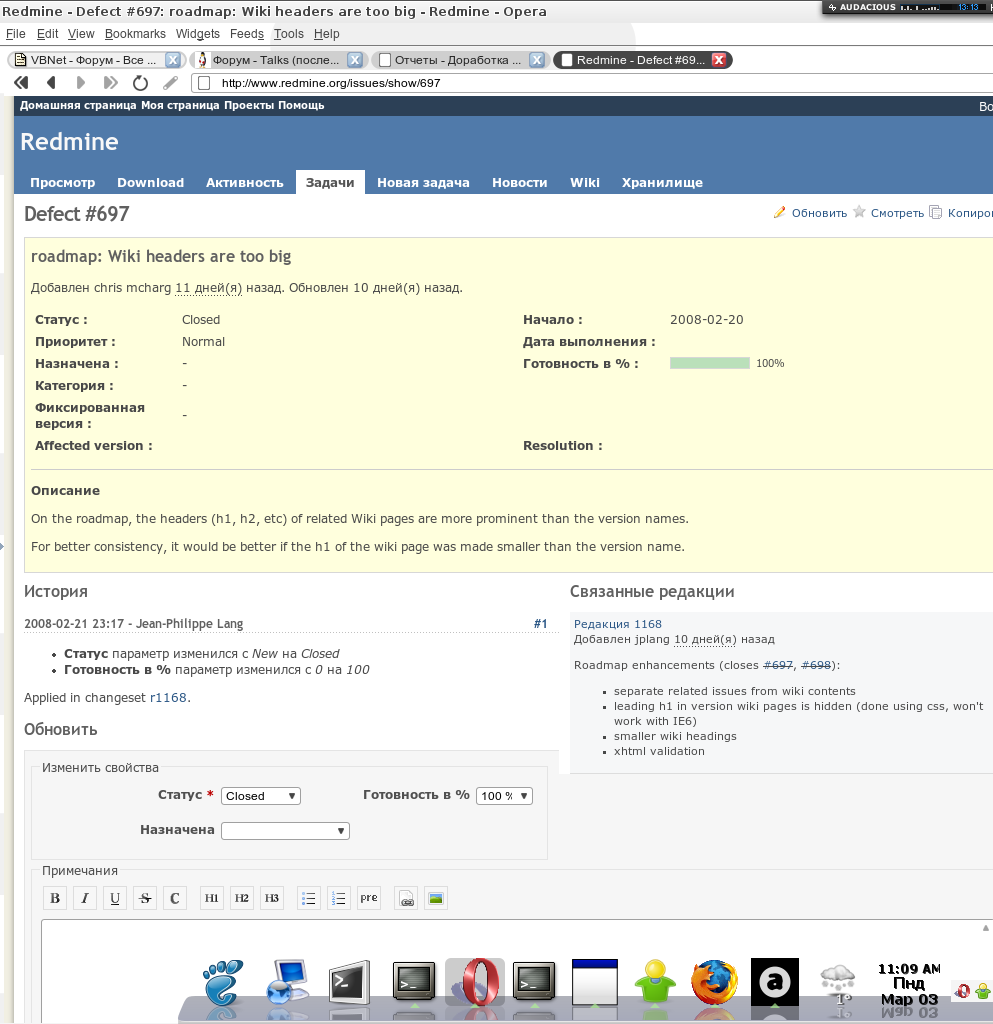Open Моя страница link
The image size is (993, 1024).
pos(180,105)
